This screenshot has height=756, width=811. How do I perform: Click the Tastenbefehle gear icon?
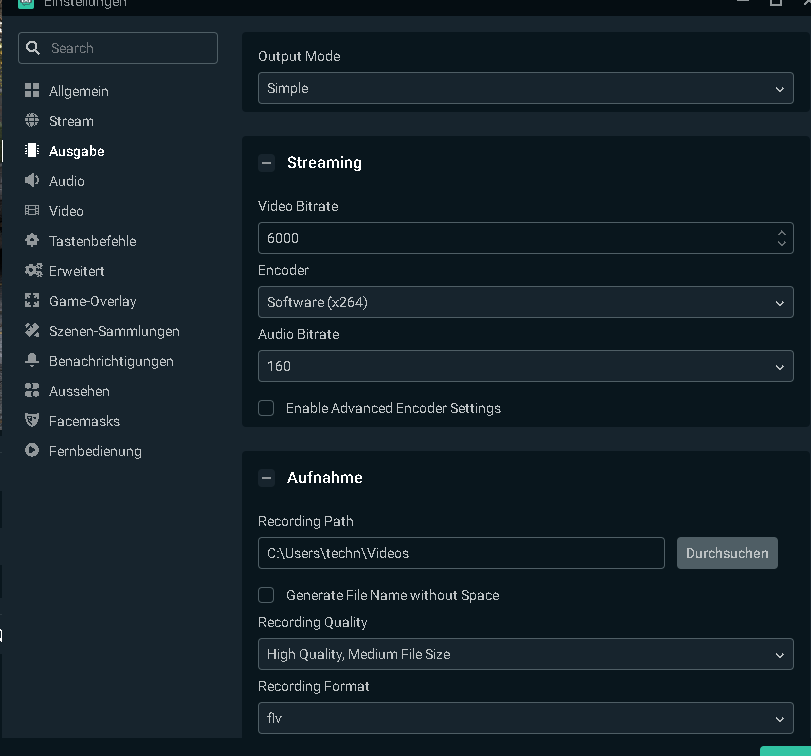(32, 241)
